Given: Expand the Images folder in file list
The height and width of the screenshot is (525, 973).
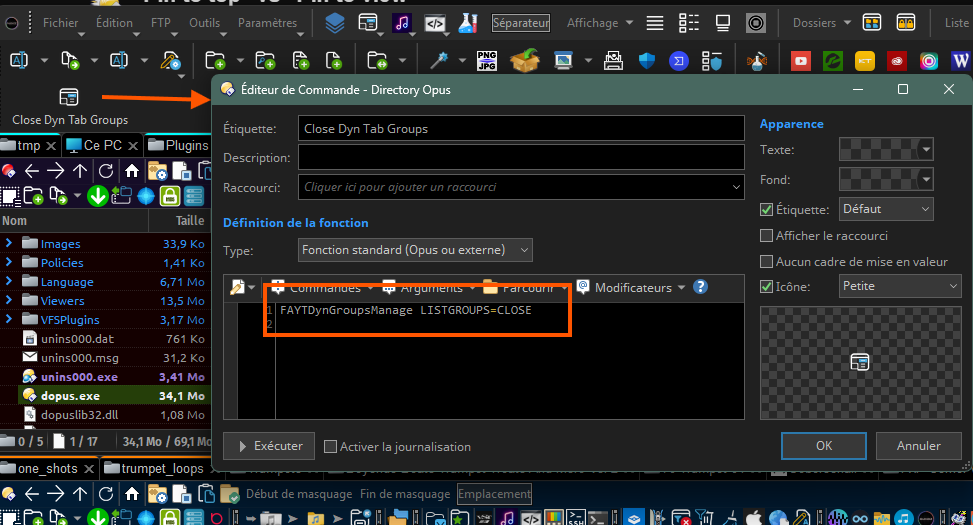Looking at the screenshot, I should 9,243.
